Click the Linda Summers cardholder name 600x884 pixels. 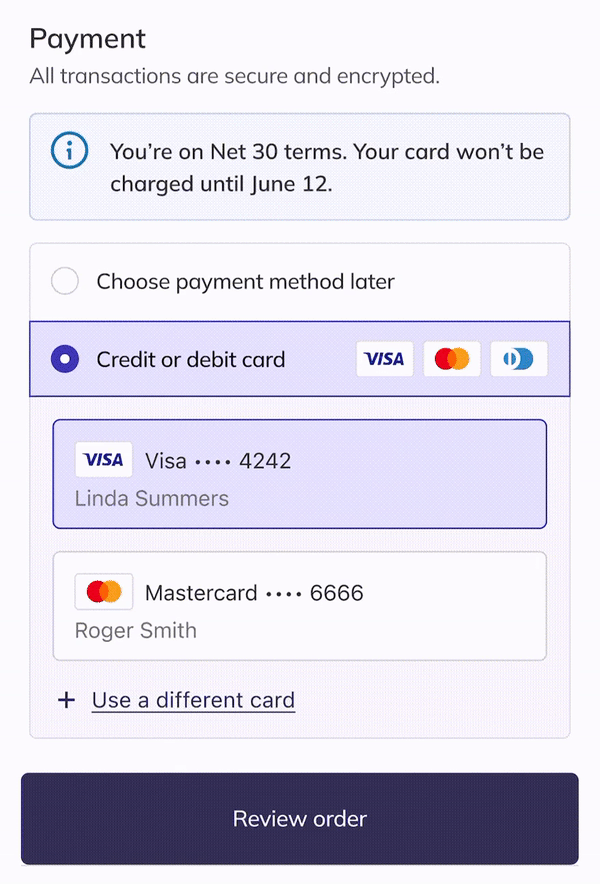click(152, 498)
